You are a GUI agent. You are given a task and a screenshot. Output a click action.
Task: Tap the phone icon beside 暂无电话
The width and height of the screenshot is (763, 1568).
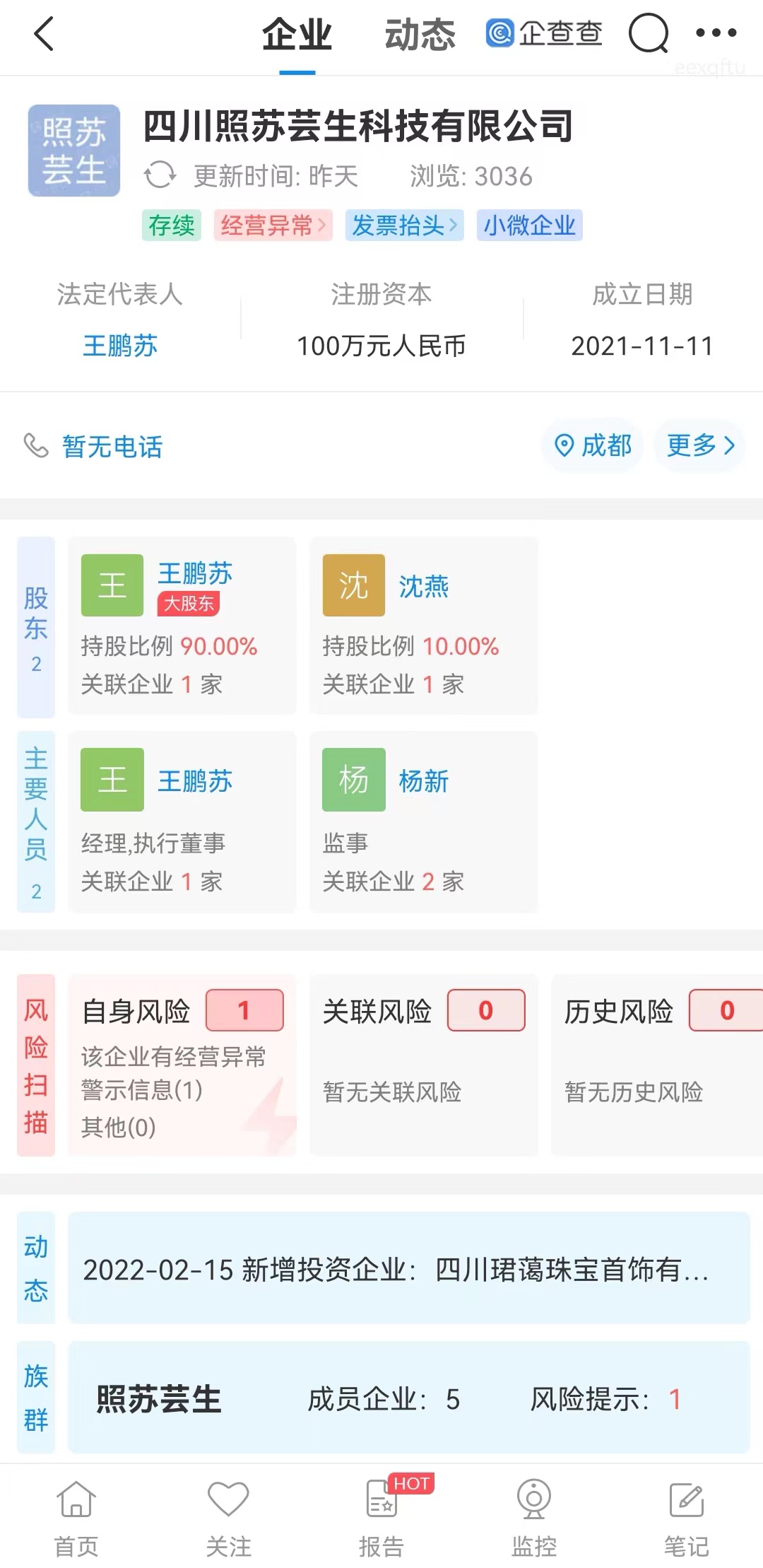(x=35, y=445)
